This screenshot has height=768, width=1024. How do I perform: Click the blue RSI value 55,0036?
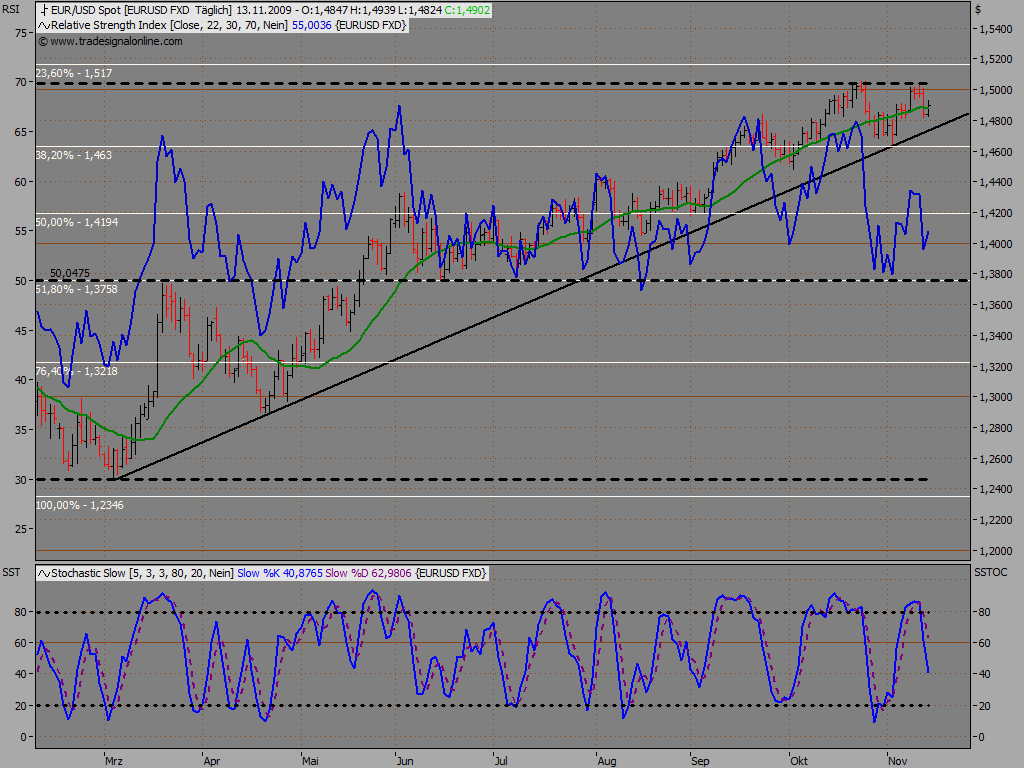312,25
